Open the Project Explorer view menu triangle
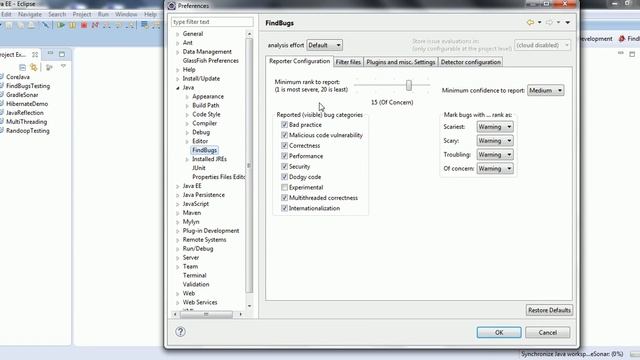640x360 pixels. (x=63, y=67)
